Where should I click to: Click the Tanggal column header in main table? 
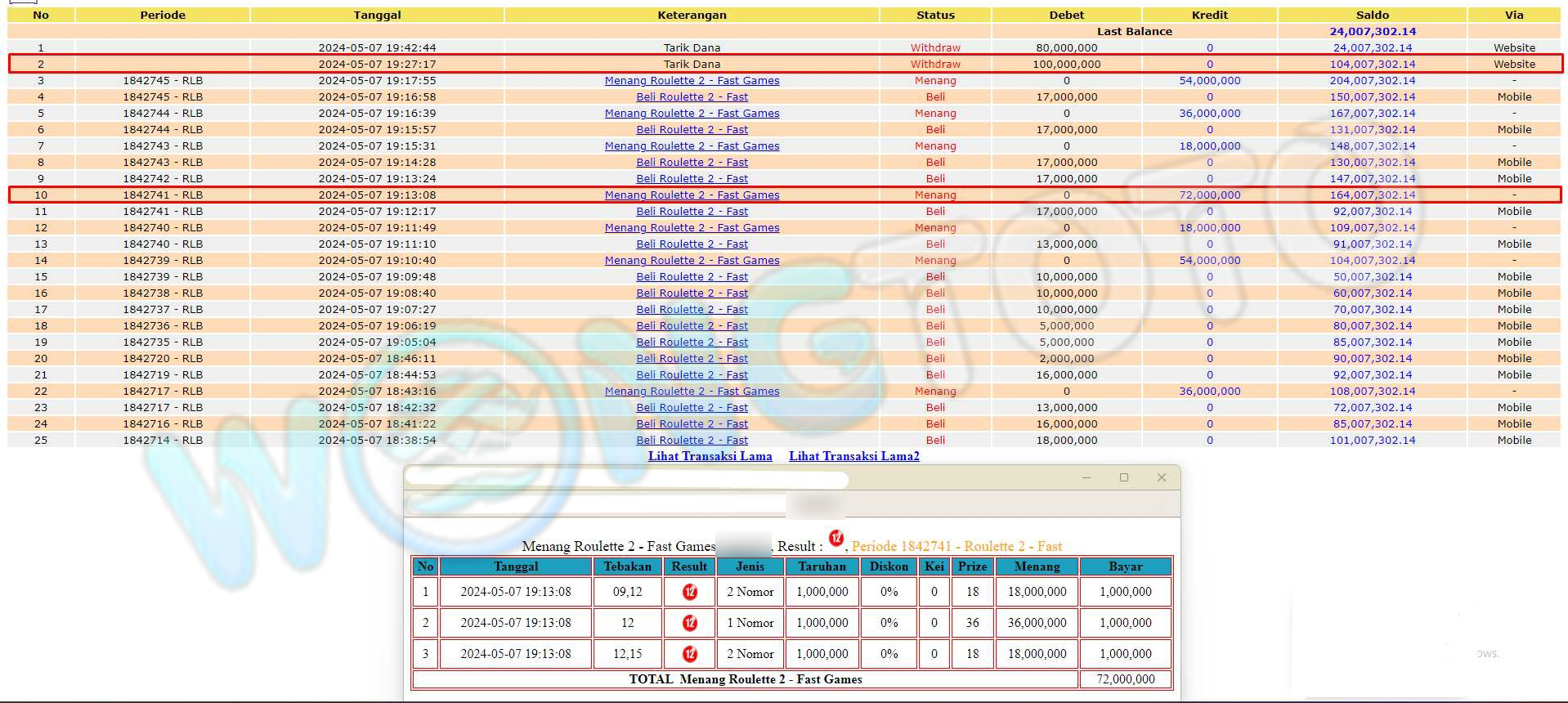[x=377, y=15]
